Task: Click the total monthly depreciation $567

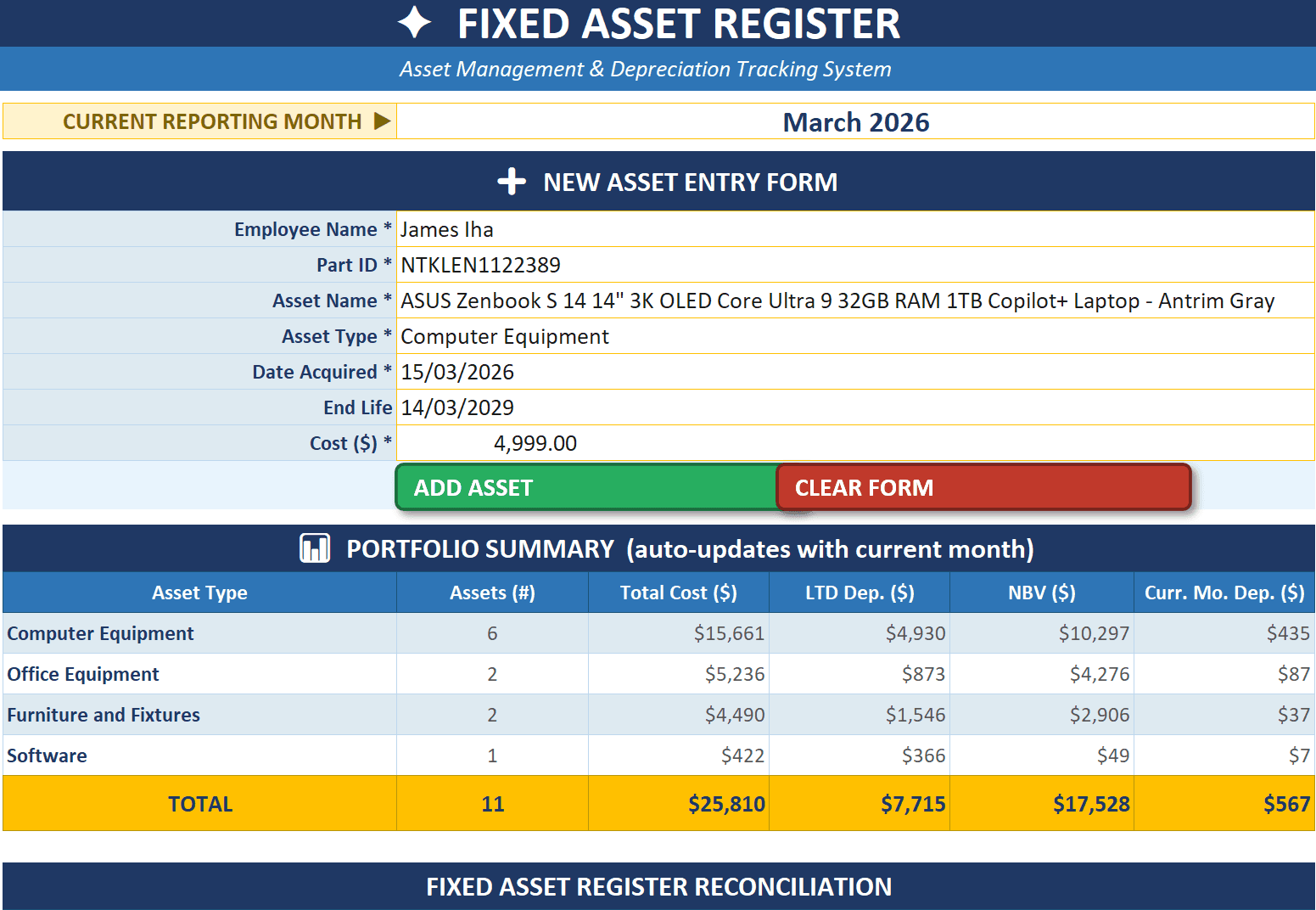Action: [1224, 803]
